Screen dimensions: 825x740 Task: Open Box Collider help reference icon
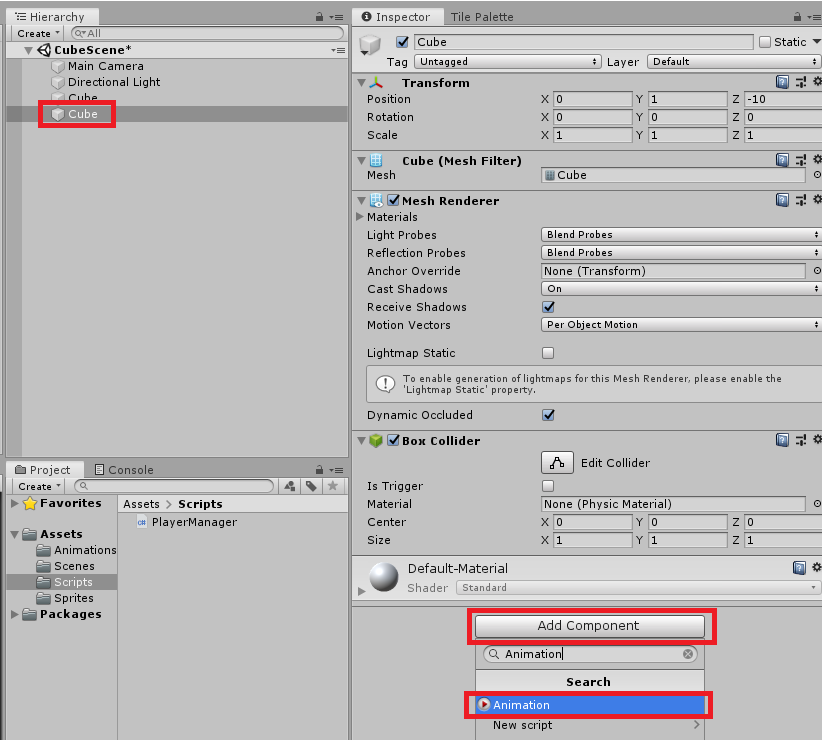[782, 440]
